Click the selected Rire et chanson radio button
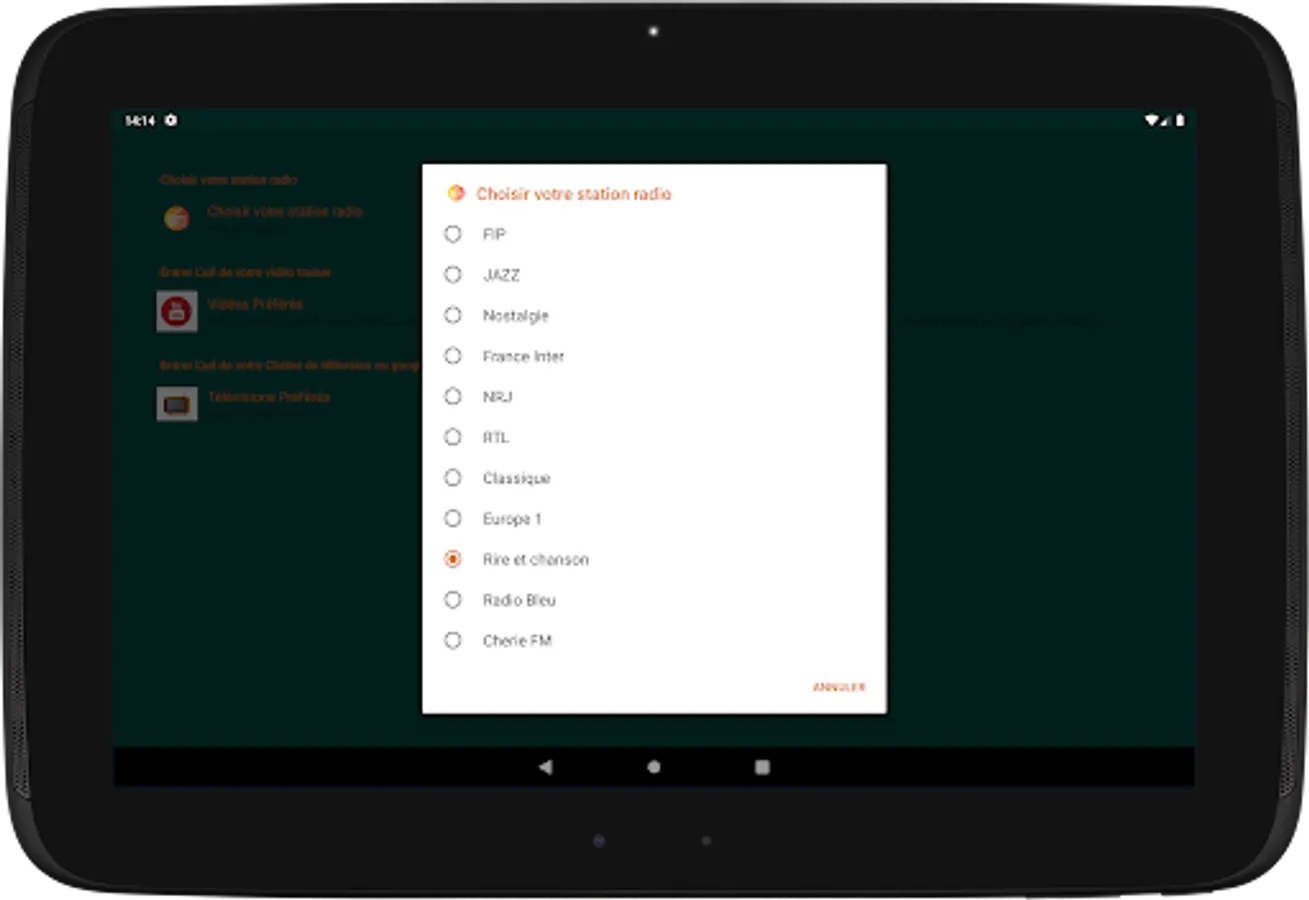Viewport: 1309px width, 900px height. (x=453, y=559)
